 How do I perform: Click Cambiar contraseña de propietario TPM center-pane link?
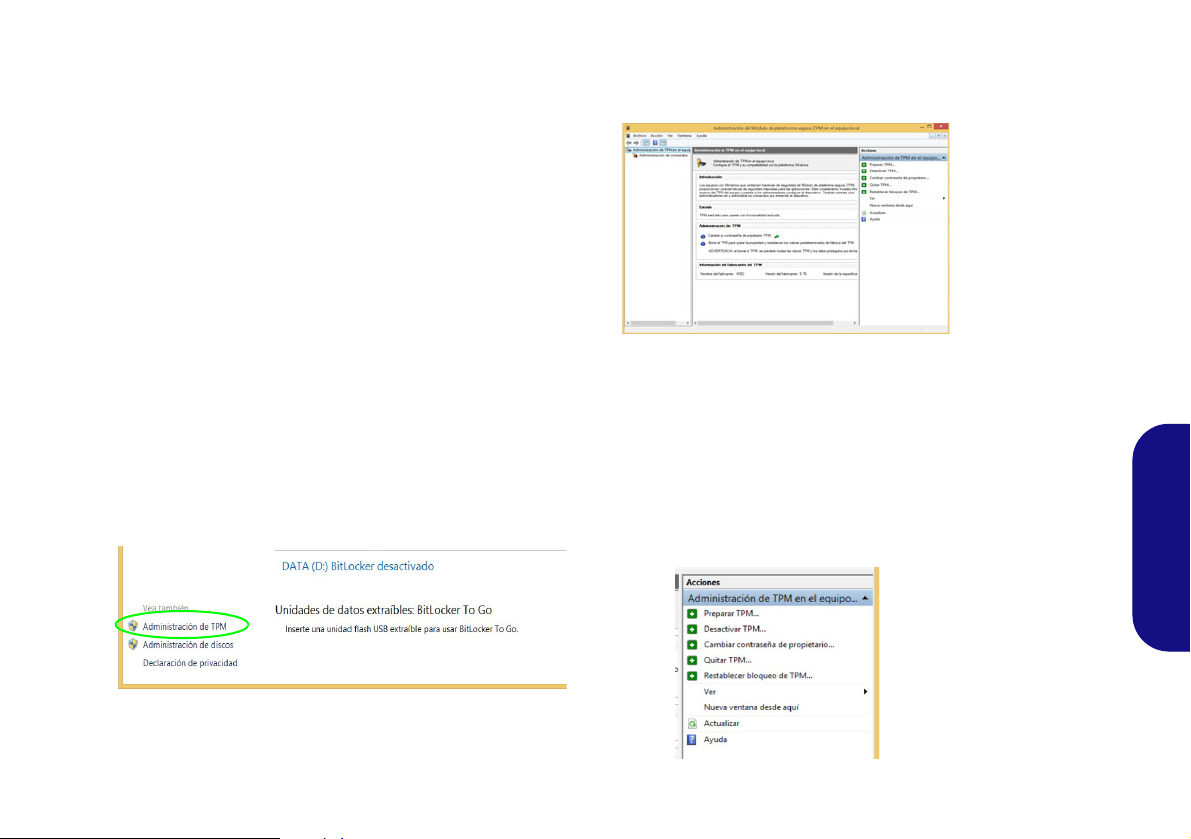pyautogui.click(x=740, y=236)
